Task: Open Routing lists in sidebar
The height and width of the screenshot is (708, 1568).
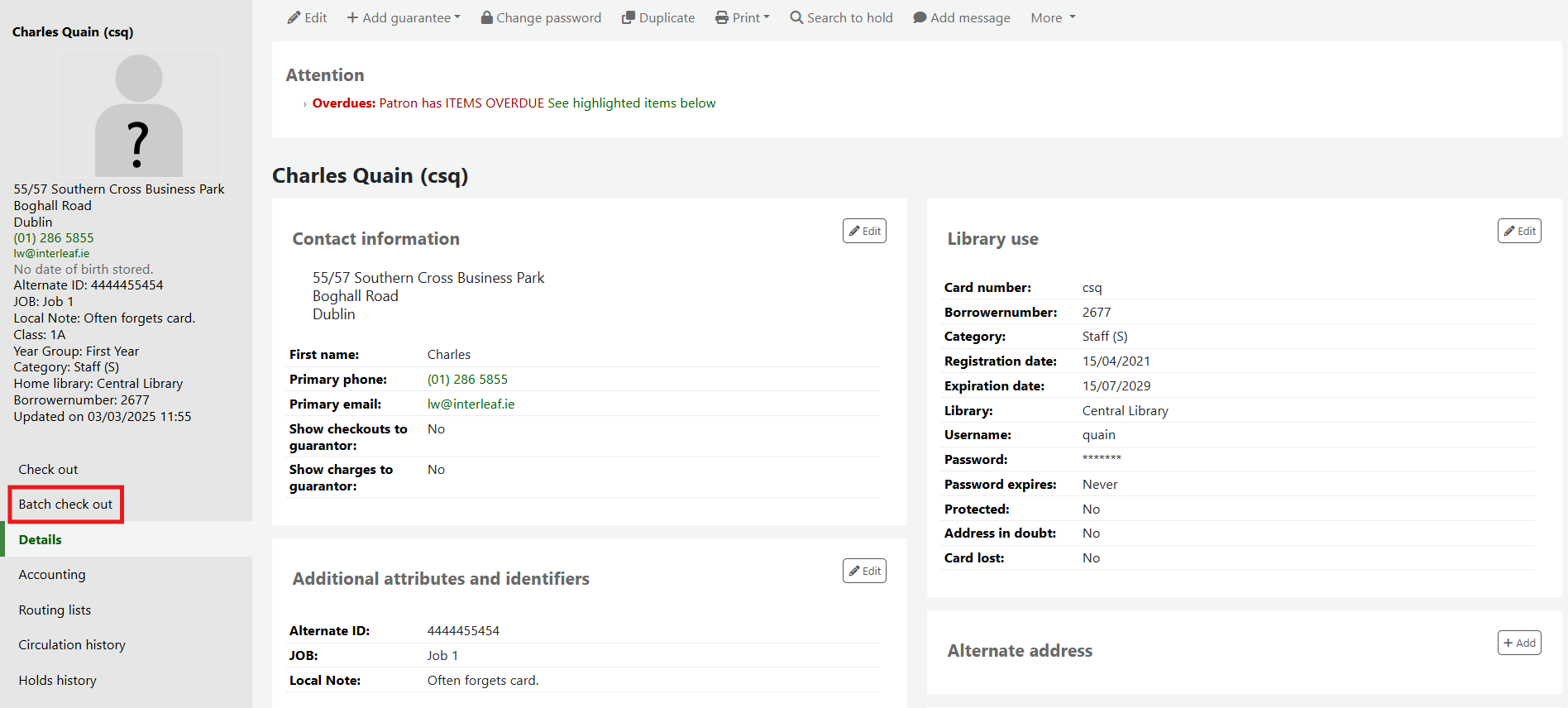Action: click(x=55, y=610)
